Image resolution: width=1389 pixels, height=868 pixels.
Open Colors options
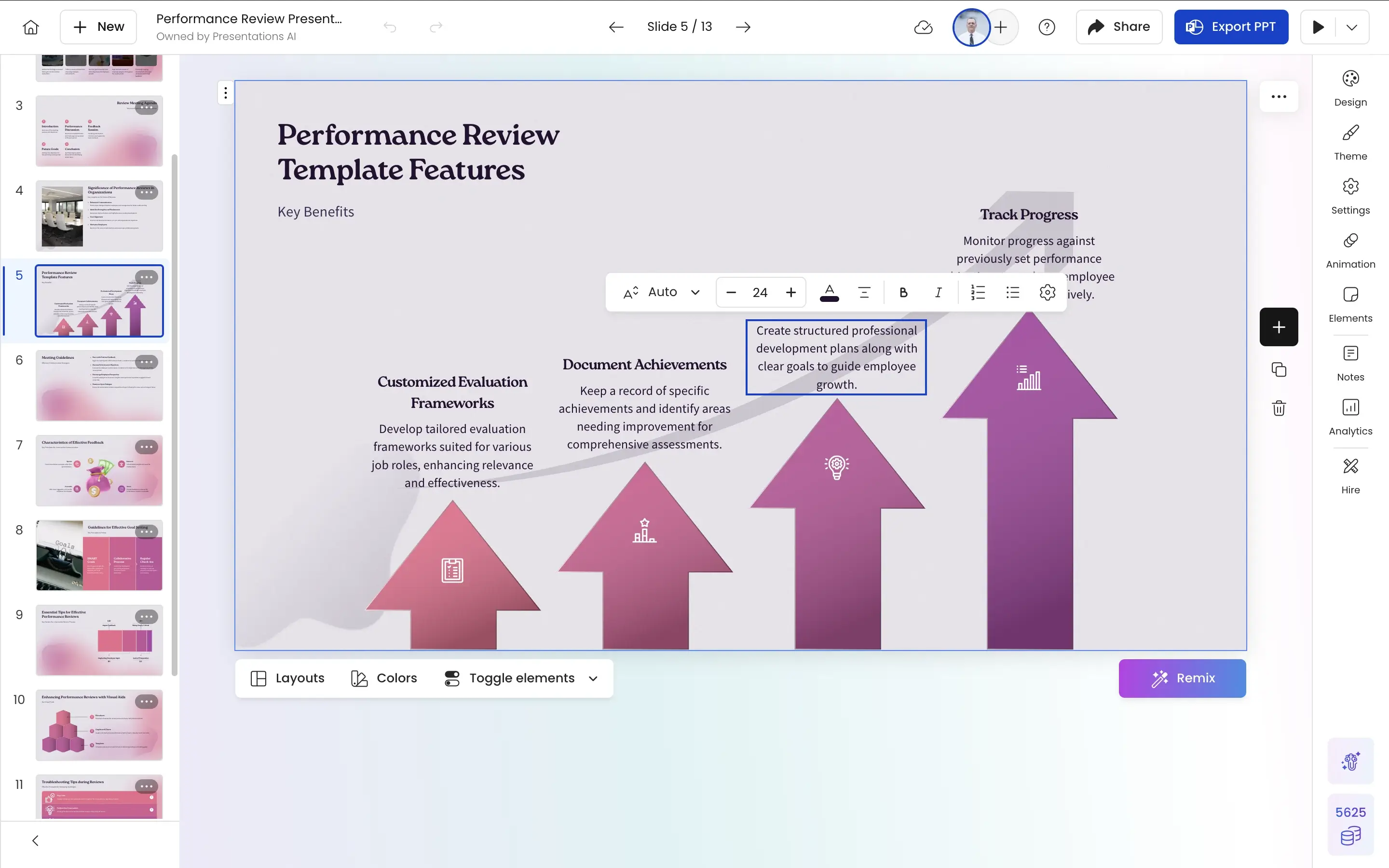[x=384, y=678]
